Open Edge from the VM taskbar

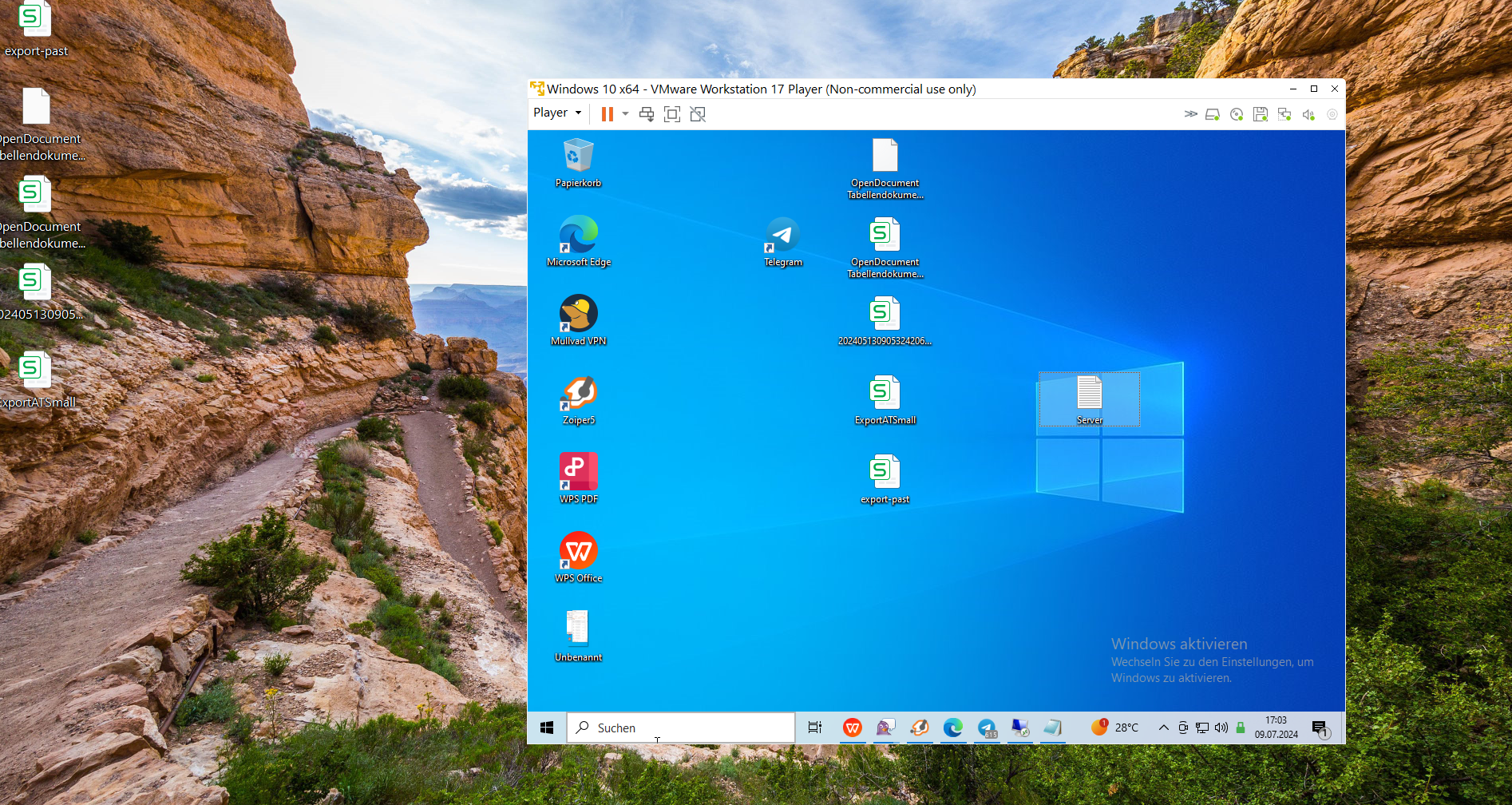point(952,728)
